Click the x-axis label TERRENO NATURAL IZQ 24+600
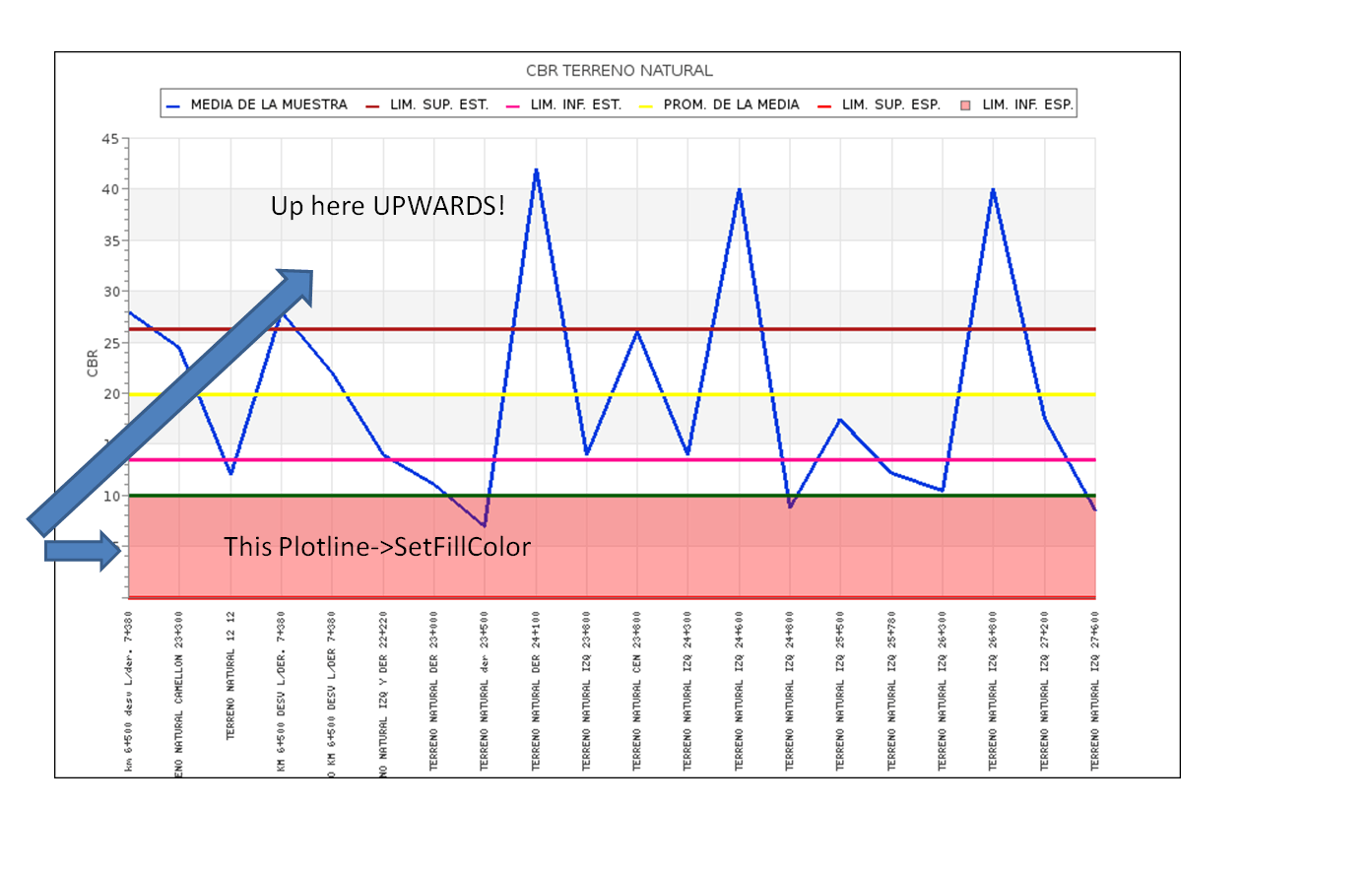1372x876 pixels. click(739, 691)
